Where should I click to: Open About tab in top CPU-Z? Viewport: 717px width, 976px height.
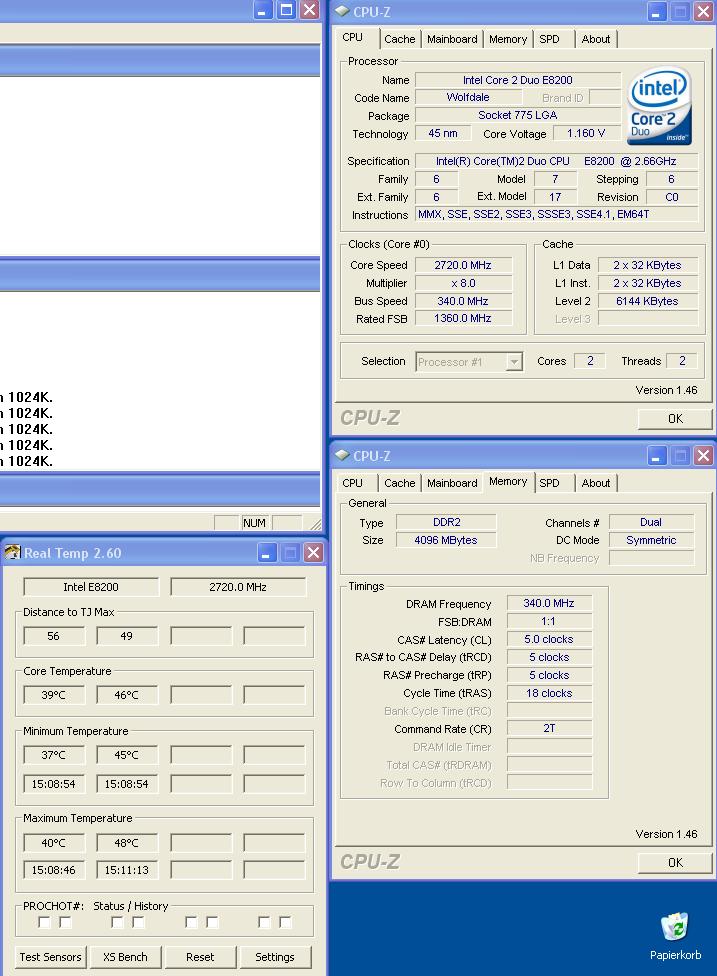(596, 39)
